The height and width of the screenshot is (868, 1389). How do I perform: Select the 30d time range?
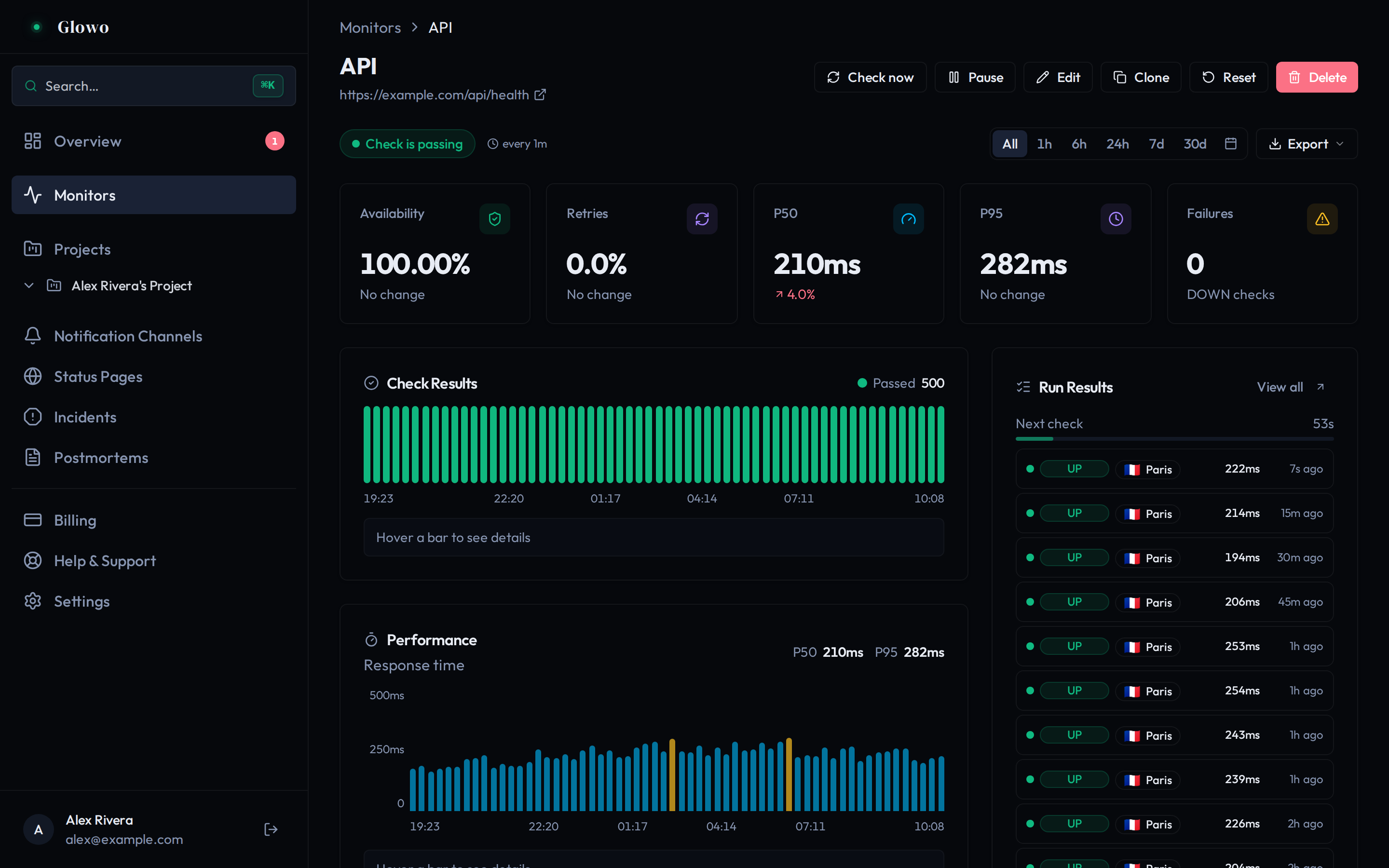click(1195, 144)
